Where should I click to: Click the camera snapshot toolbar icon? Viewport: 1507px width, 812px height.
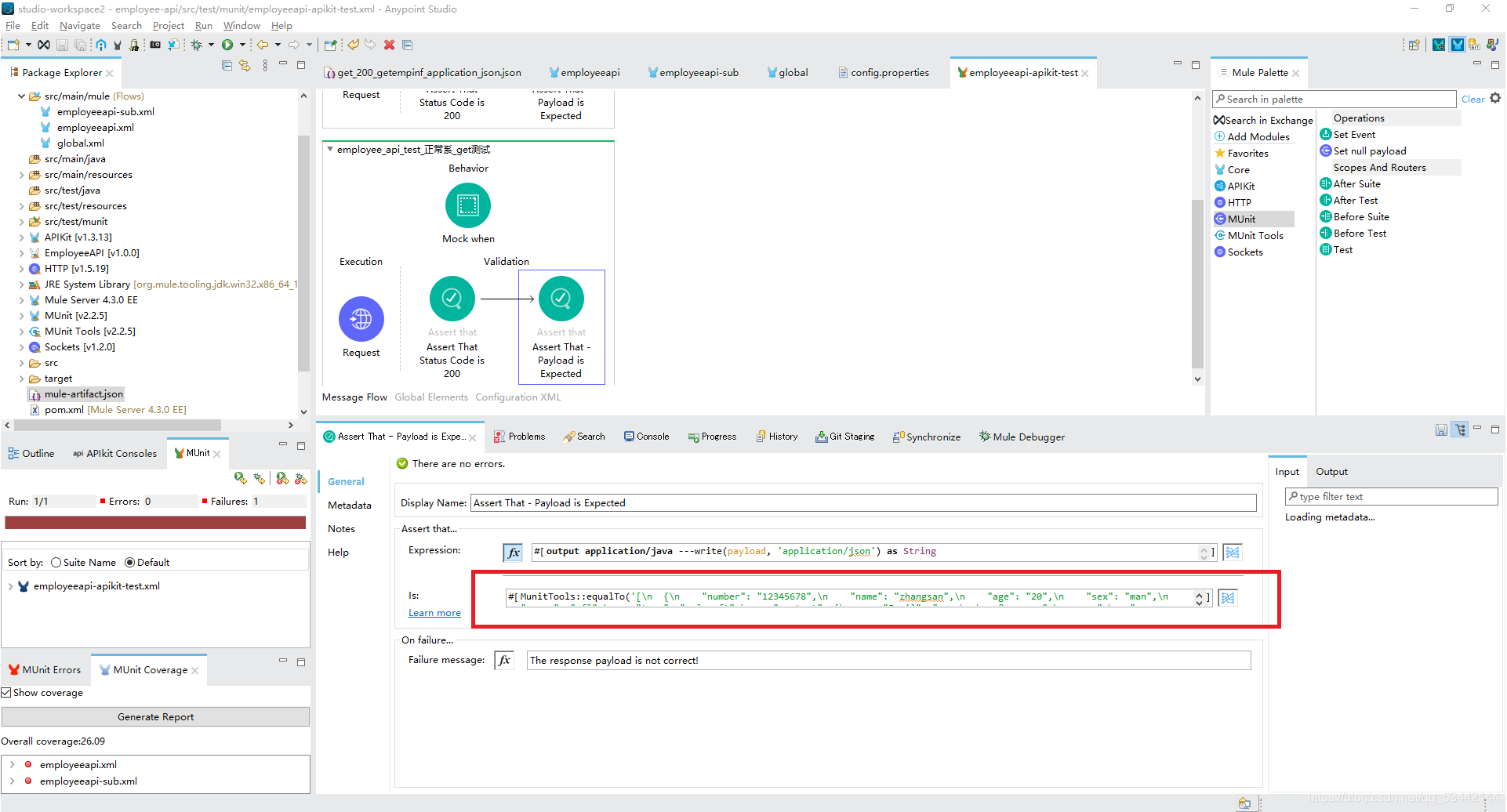[155, 45]
